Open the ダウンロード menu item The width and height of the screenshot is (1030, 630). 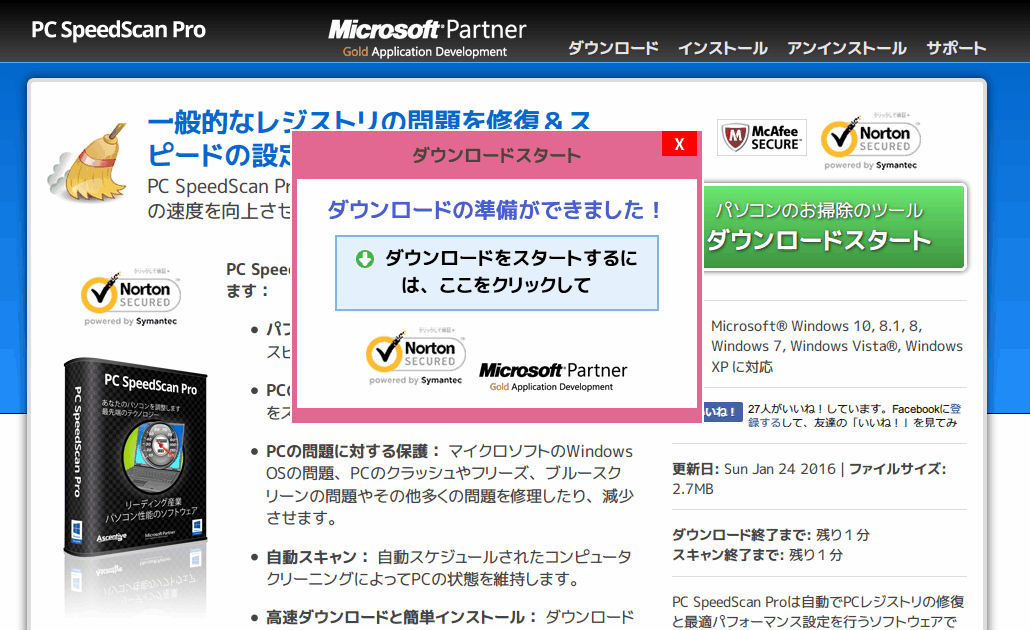[612, 47]
